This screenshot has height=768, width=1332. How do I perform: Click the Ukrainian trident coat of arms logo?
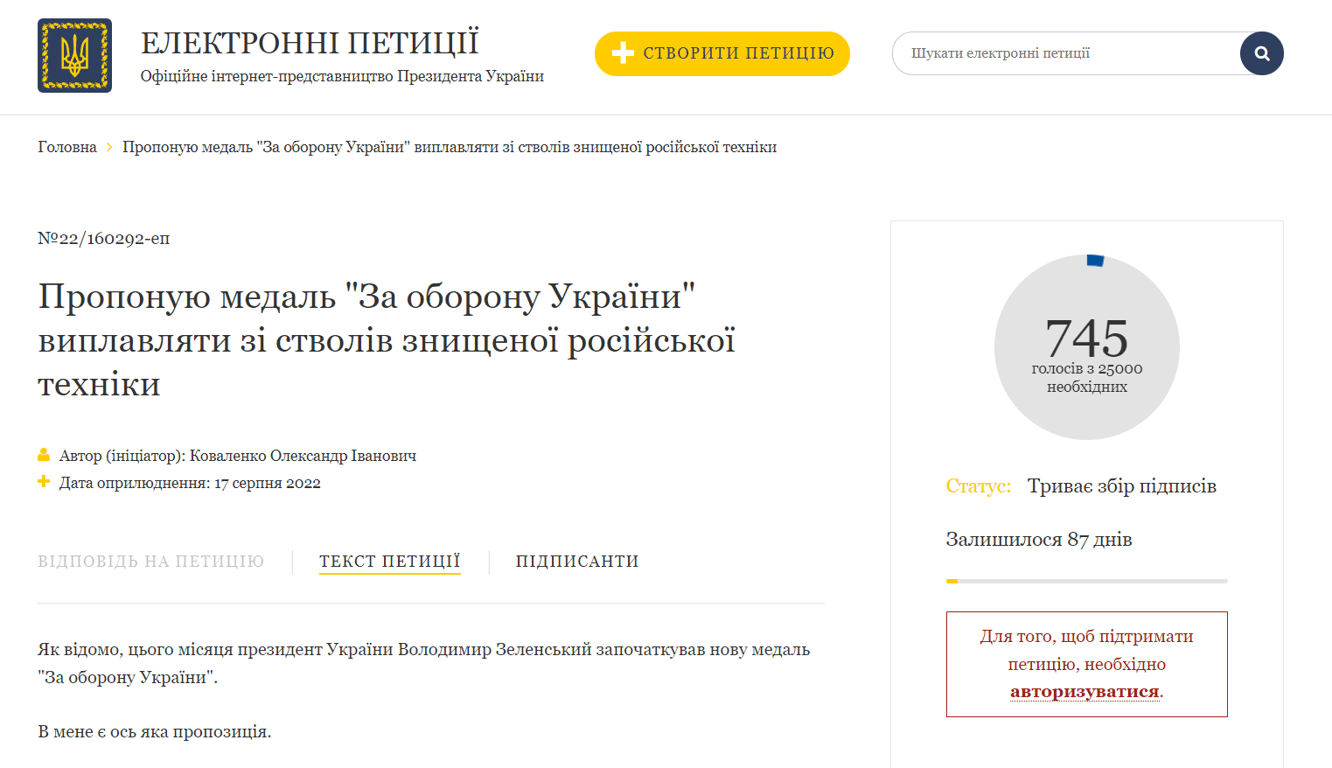point(75,56)
